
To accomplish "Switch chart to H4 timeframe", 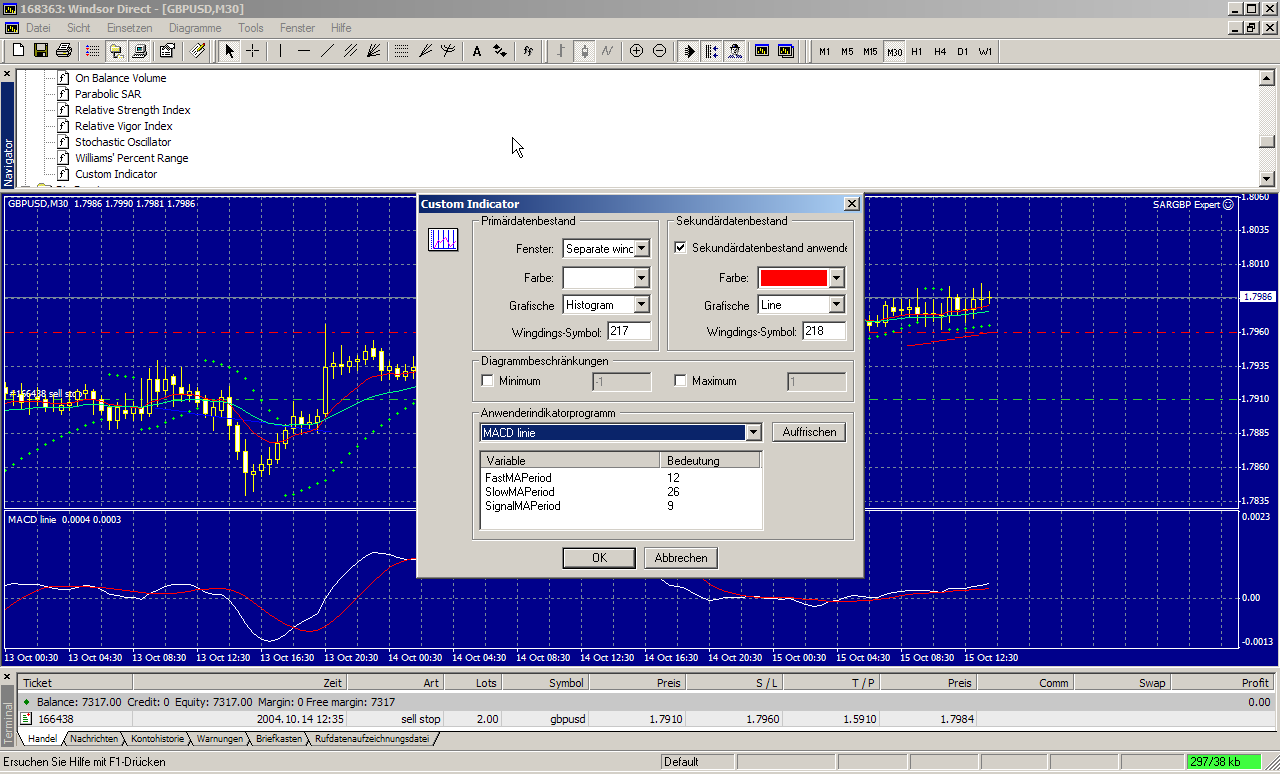I will coord(940,51).
